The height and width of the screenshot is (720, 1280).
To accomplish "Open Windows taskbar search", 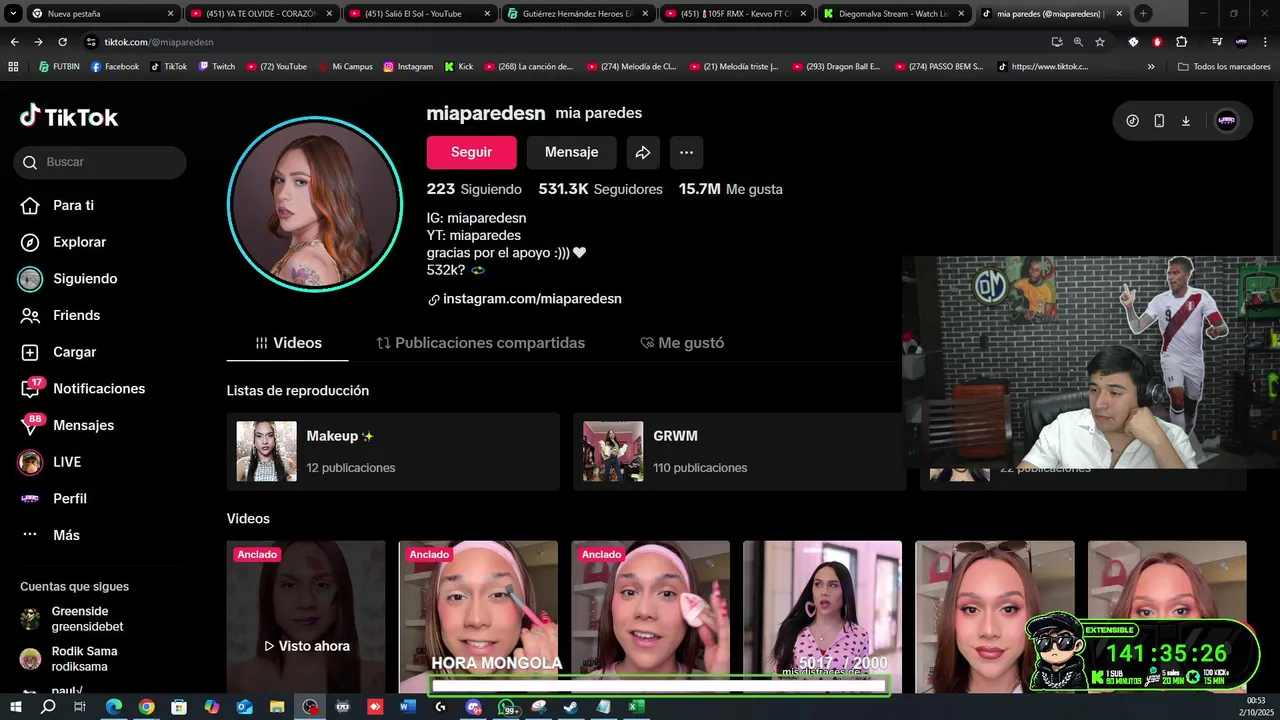I will pyautogui.click(x=48, y=707).
